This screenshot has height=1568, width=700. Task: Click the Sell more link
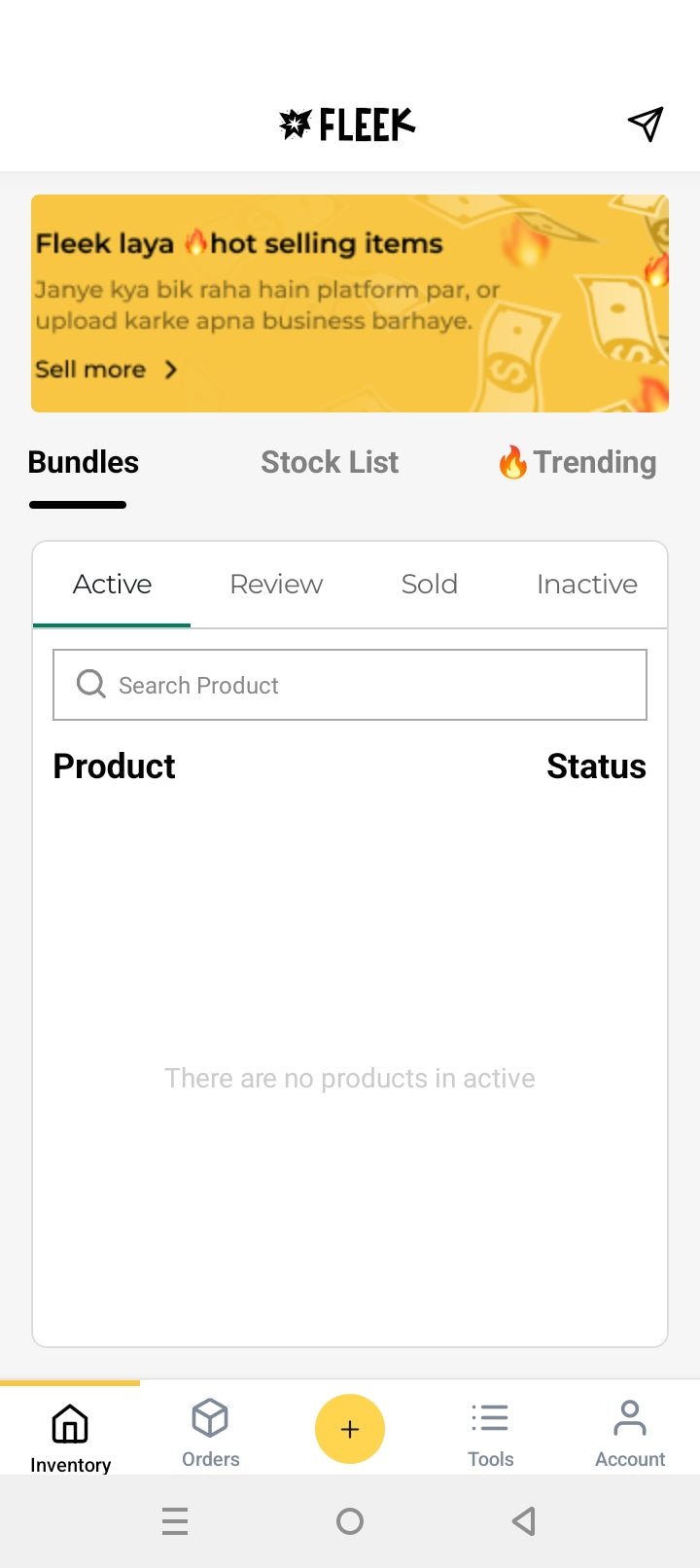(x=90, y=370)
